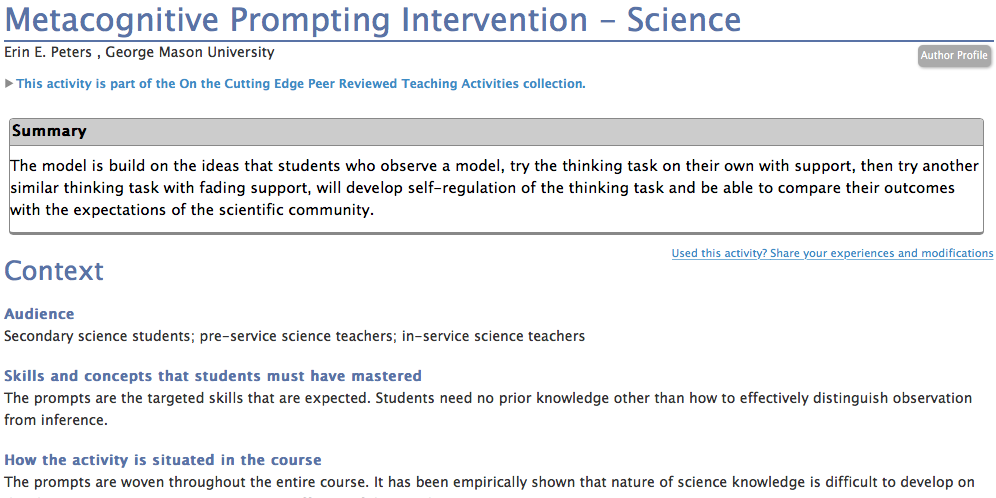Click the words 'Teaching Activities collection' in link
This screenshot has height=498, width=996.
tap(494, 83)
